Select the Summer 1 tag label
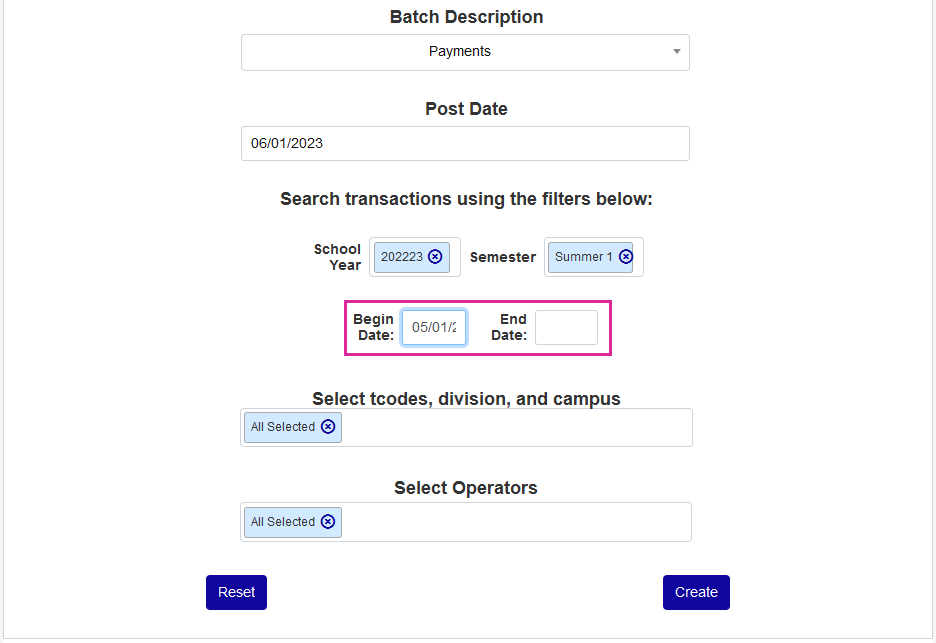 click(584, 256)
